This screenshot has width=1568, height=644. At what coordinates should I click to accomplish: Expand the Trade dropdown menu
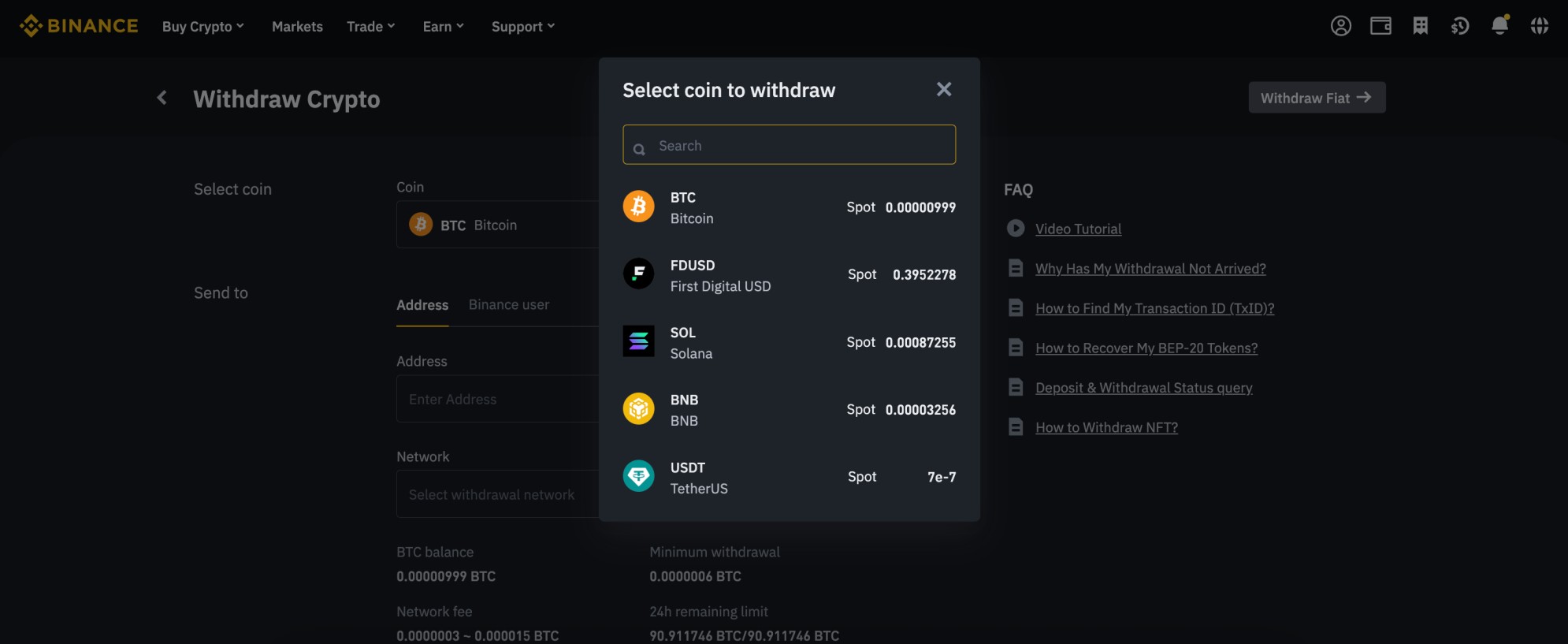pyautogui.click(x=370, y=27)
